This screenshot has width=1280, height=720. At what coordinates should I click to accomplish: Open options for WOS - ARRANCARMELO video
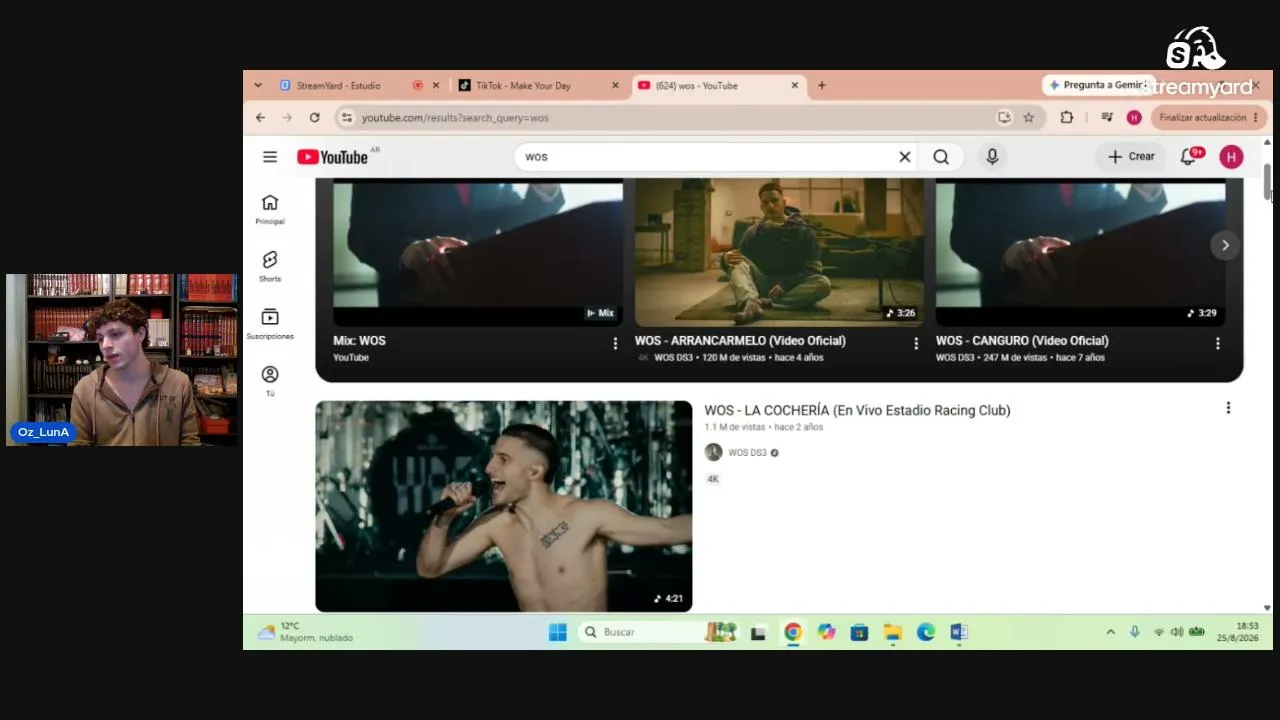click(x=916, y=344)
